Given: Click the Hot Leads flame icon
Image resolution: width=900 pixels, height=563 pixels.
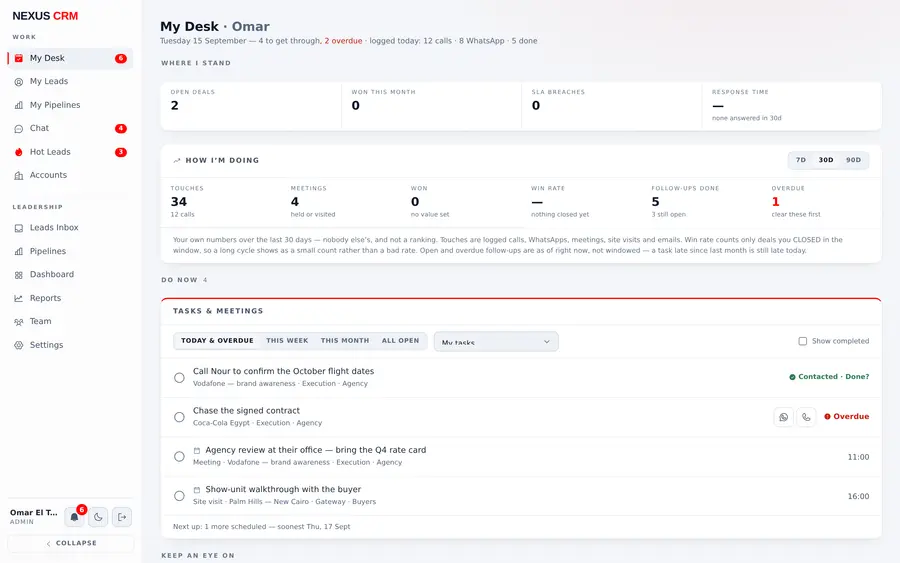Looking at the screenshot, I should (x=19, y=152).
